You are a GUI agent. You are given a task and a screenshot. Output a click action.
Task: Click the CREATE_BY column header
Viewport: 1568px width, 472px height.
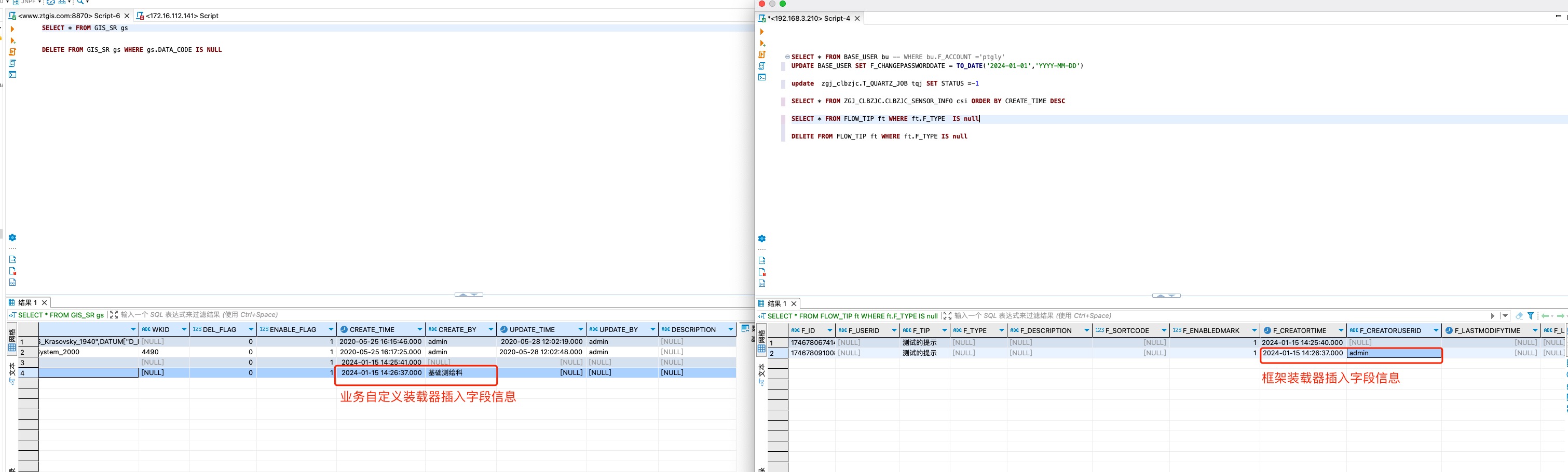coord(457,330)
